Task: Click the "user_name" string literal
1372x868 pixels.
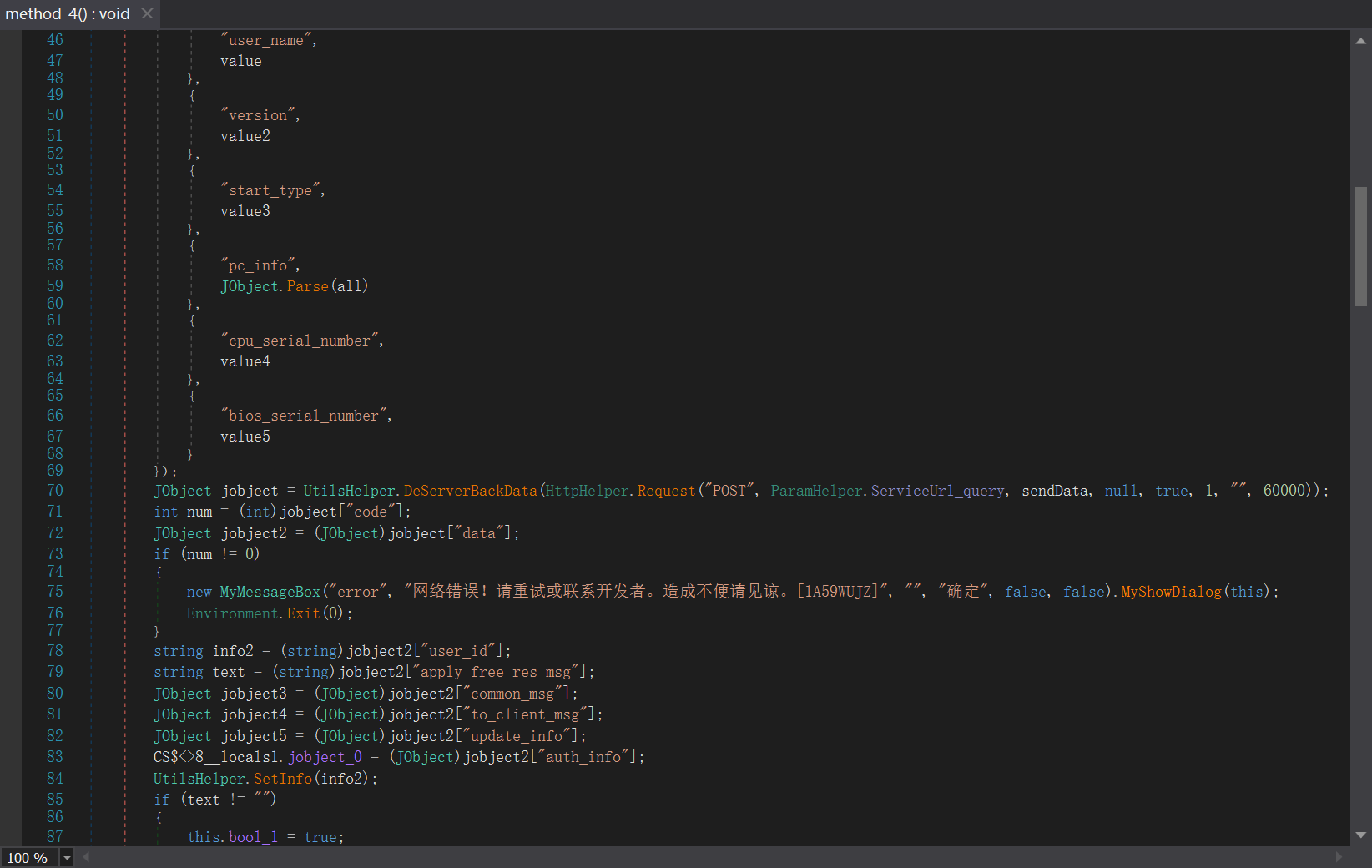Action: pos(266,40)
